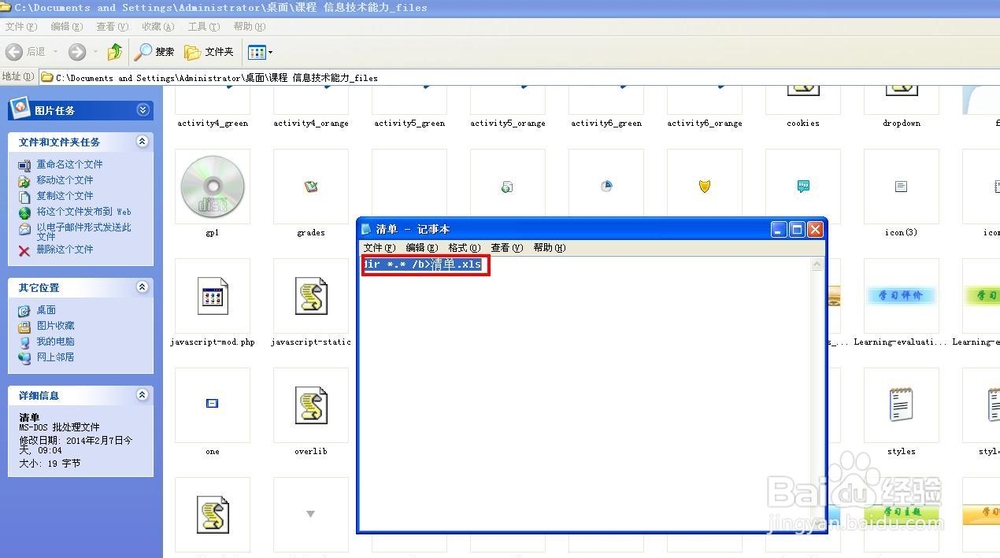This screenshot has width=1000, height=558.
Task: Select the javascript-mod.php file icon
Action: point(212,296)
